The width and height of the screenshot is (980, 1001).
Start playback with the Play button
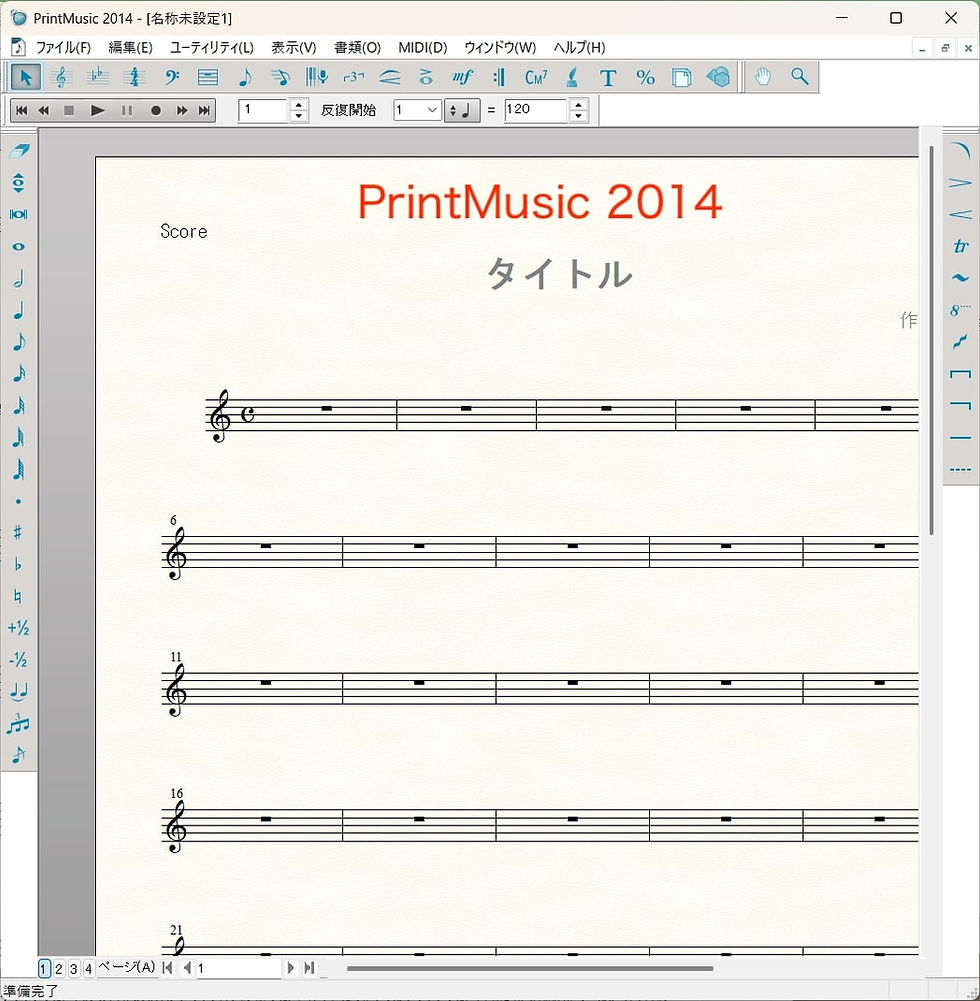pyautogui.click(x=98, y=110)
